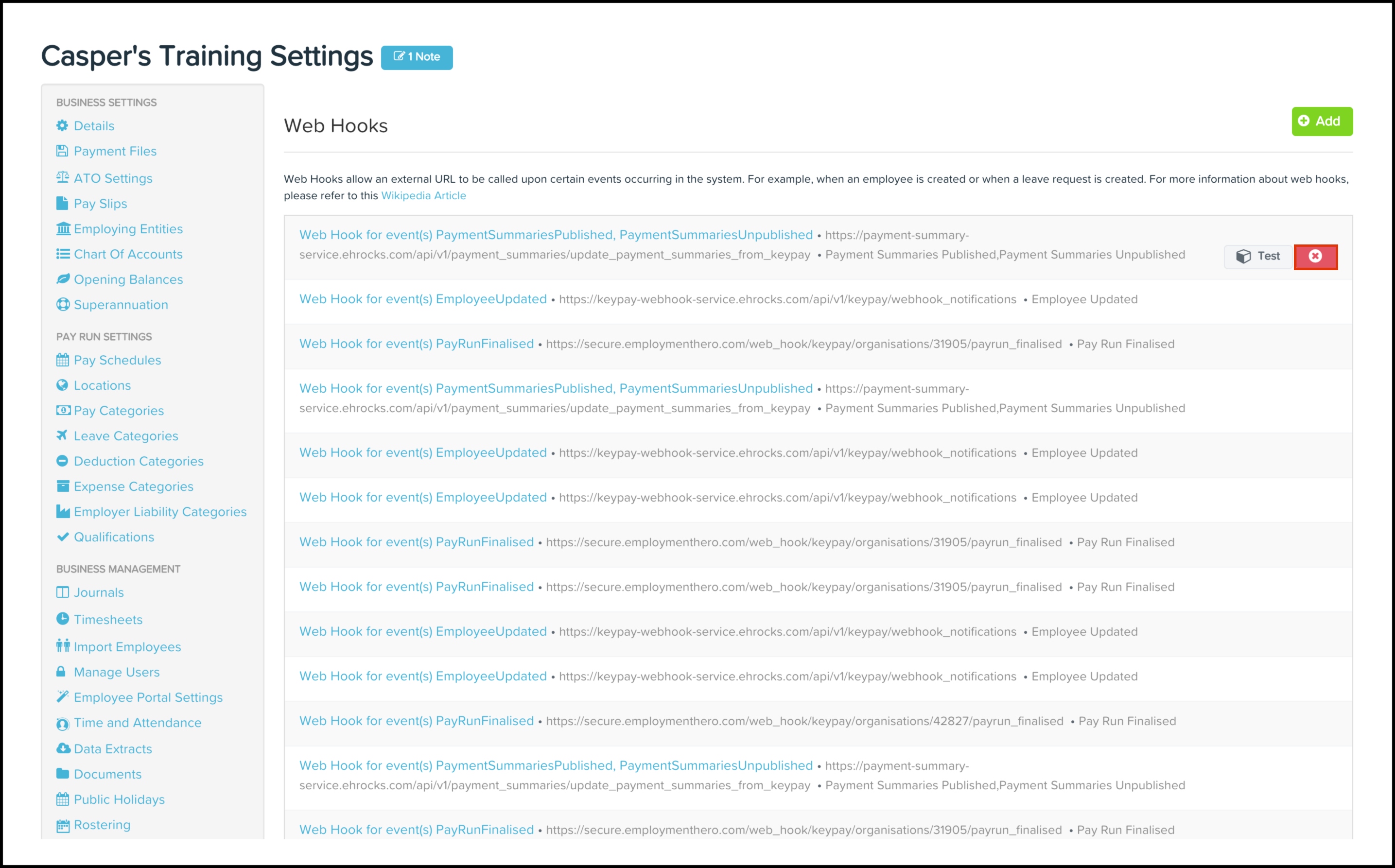The height and width of the screenshot is (868, 1395).
Task: Open the 1 Note badge
Action: pyautogui.click(x=417, y=57)
